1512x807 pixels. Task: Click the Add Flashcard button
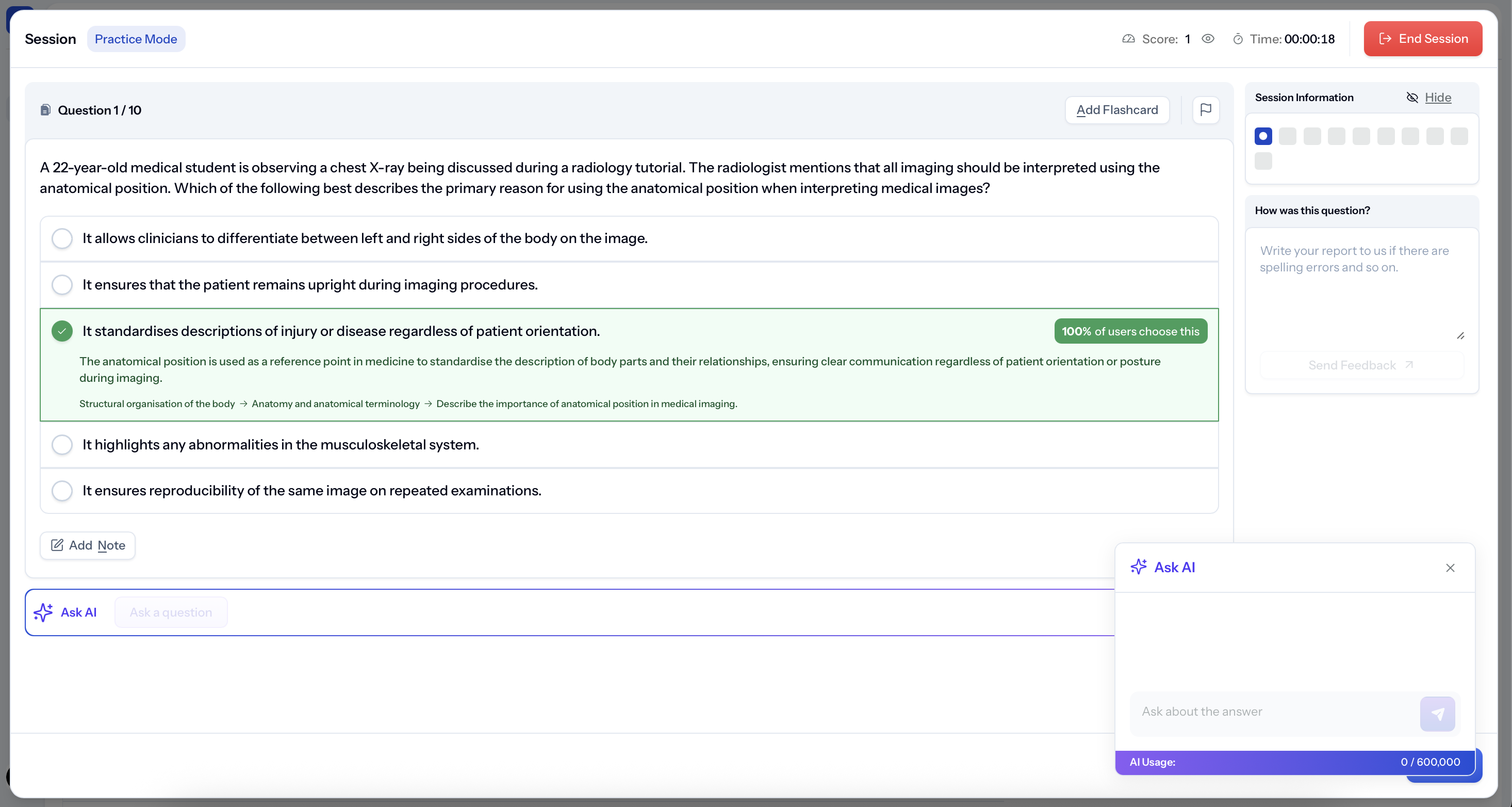point(1116,110)
